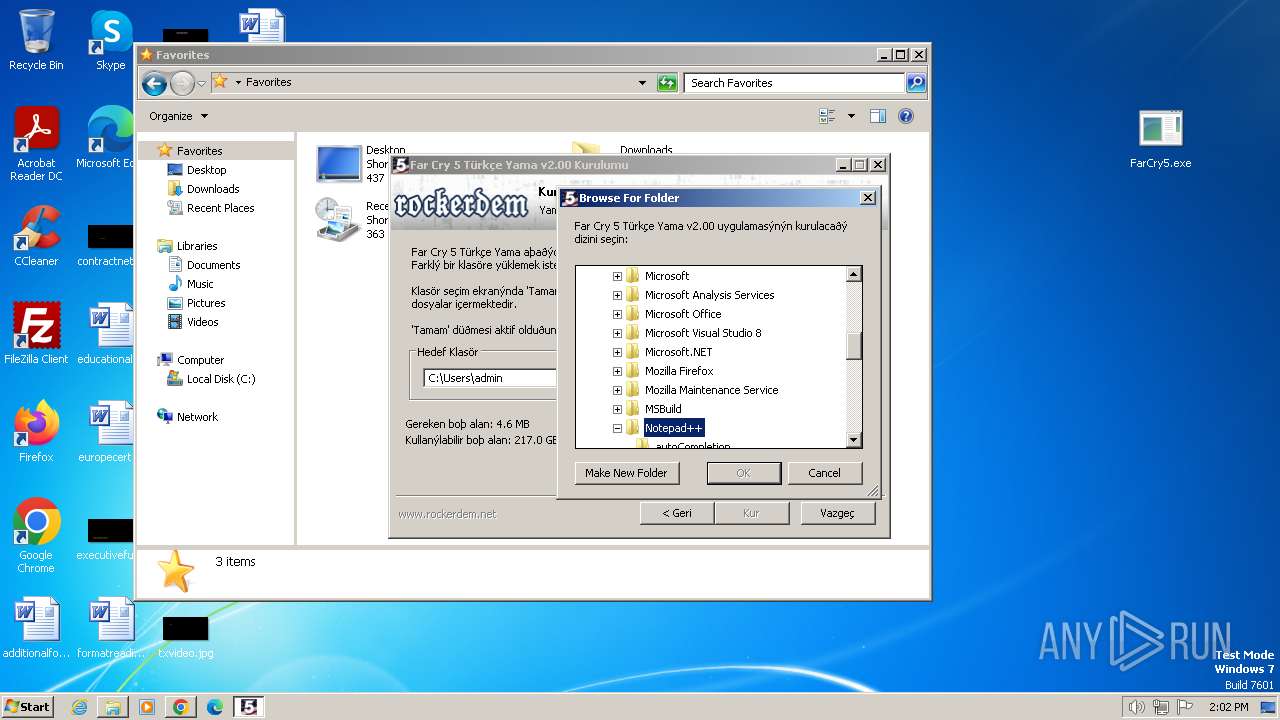
Task: Select Desktop under Favorites
Action: click(x=206, y=170)
